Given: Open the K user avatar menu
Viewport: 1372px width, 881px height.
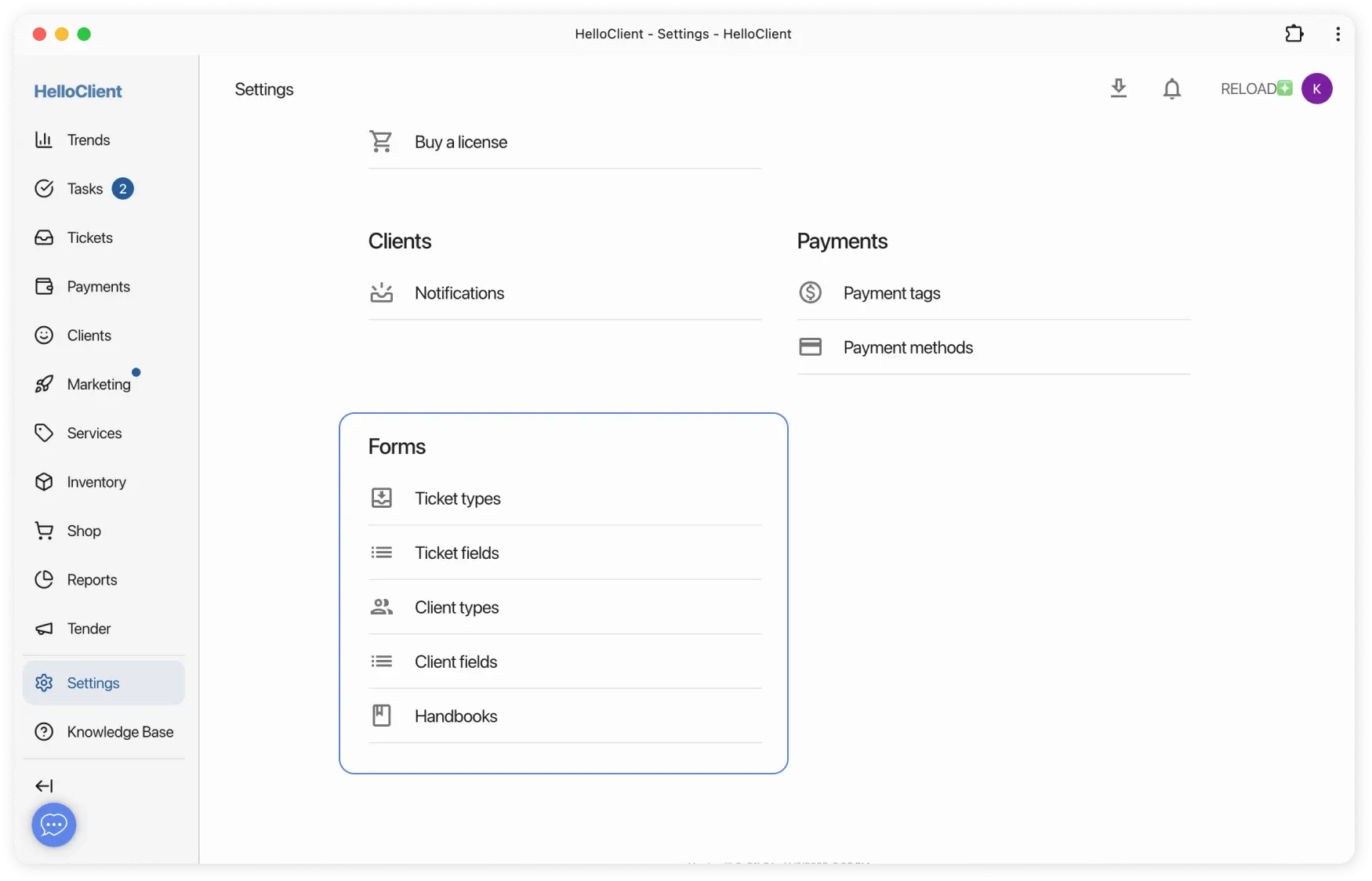Looking at the screenshot, I should pos(1318,88).
